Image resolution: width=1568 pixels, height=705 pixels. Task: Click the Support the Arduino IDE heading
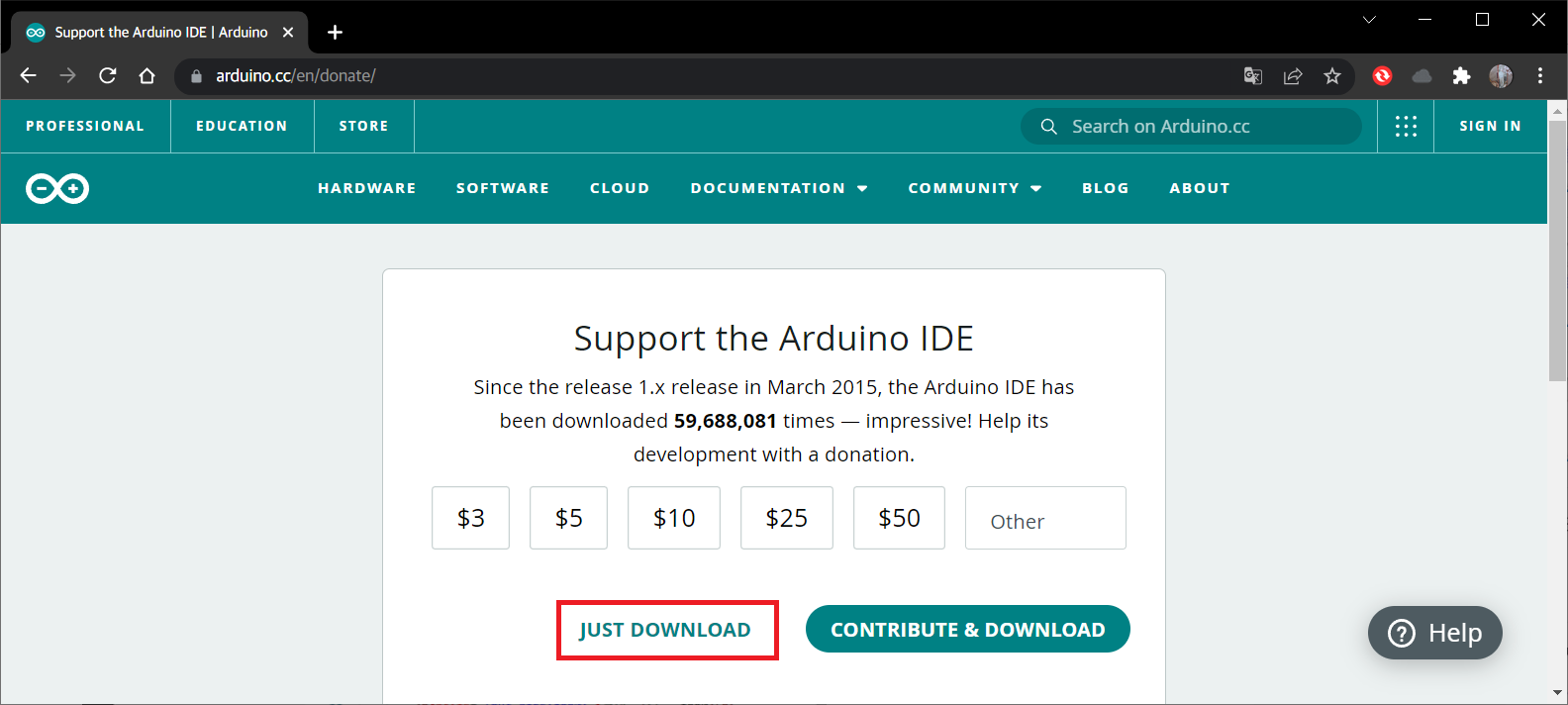[x=774, y=339]
